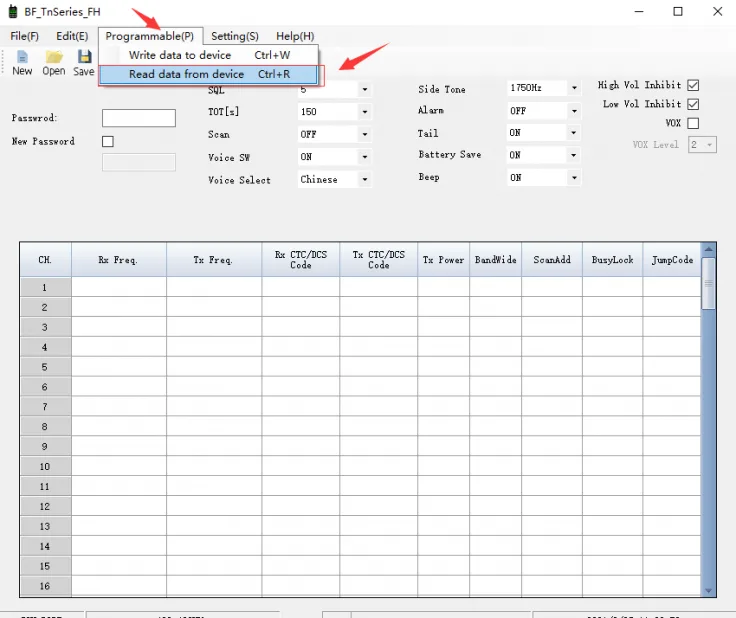
Task: Expand the Battery Save dropdown
Action: coord(574,155)
